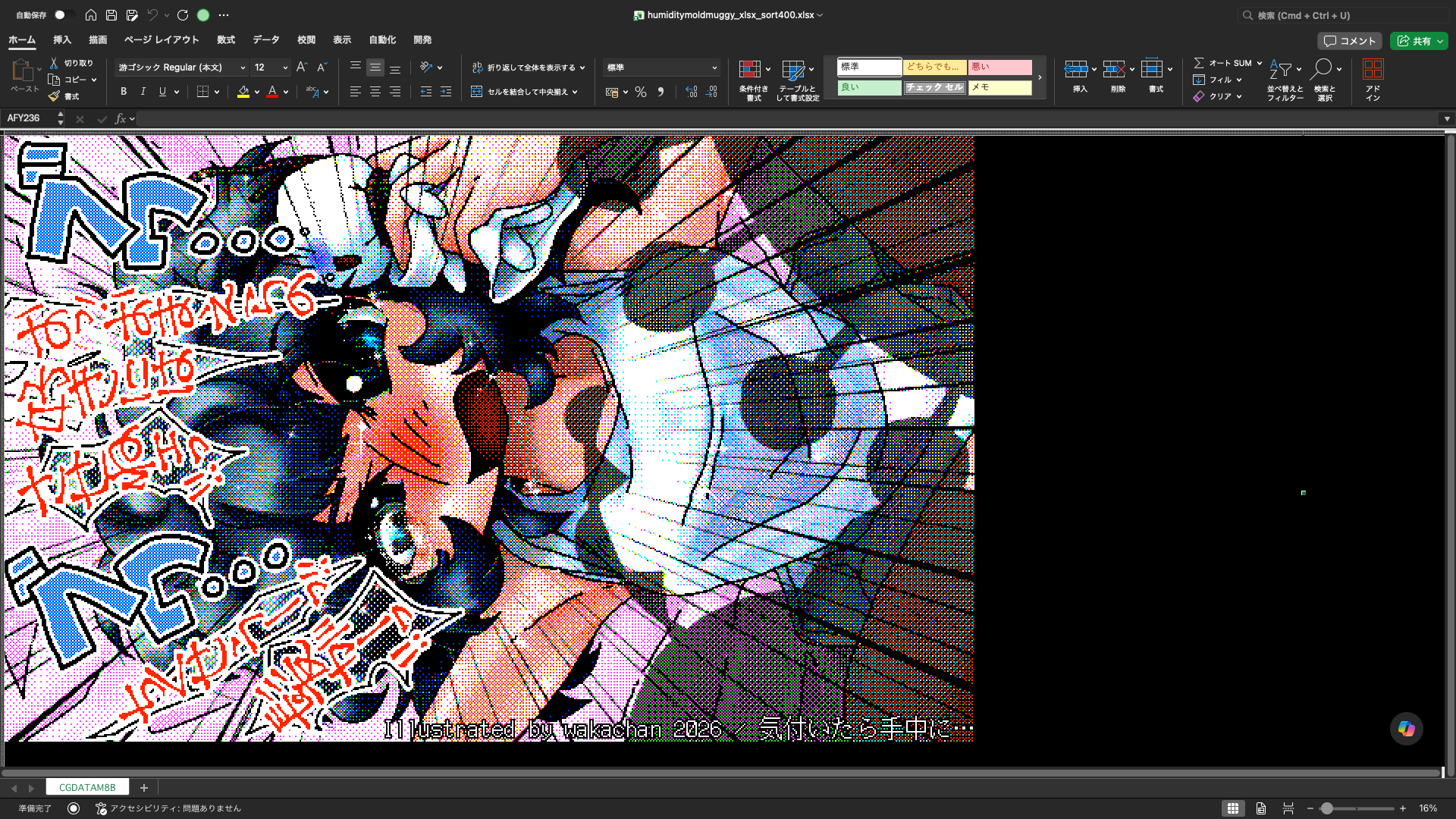This screenshot has height=819, width=1456.
Task: Decrease font size with the smaller A icon
Action: 322,67
